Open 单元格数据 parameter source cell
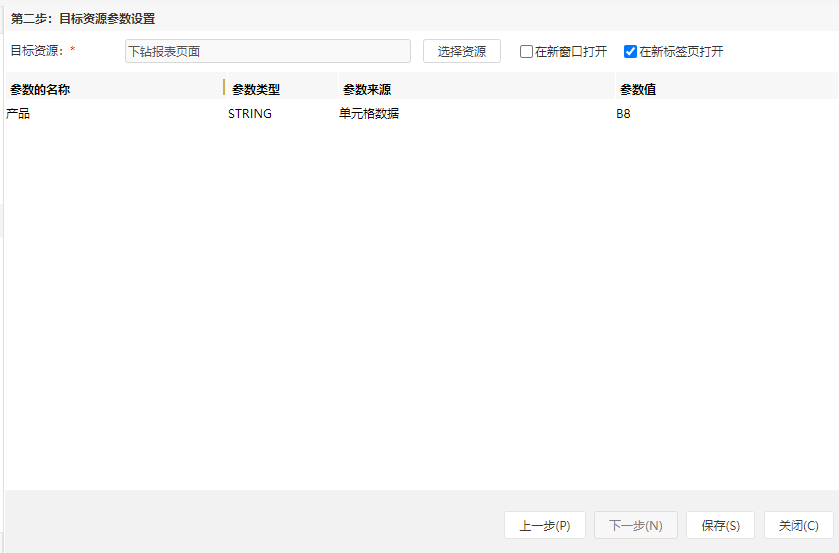839x553 pixels. click(476, 113)
